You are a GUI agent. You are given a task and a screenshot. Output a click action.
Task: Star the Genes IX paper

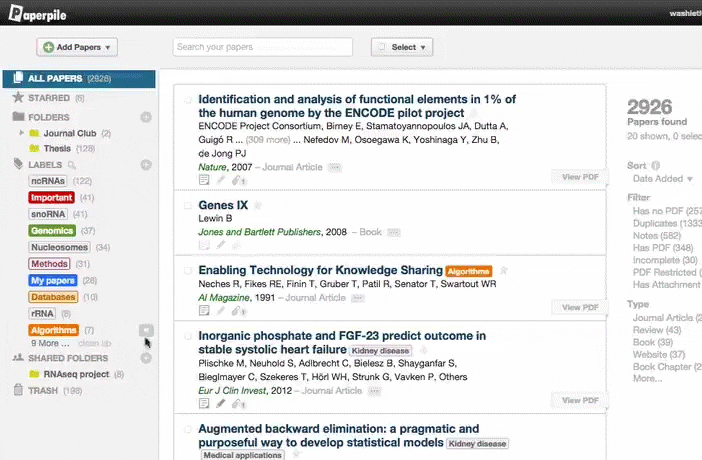pos(257,205)
